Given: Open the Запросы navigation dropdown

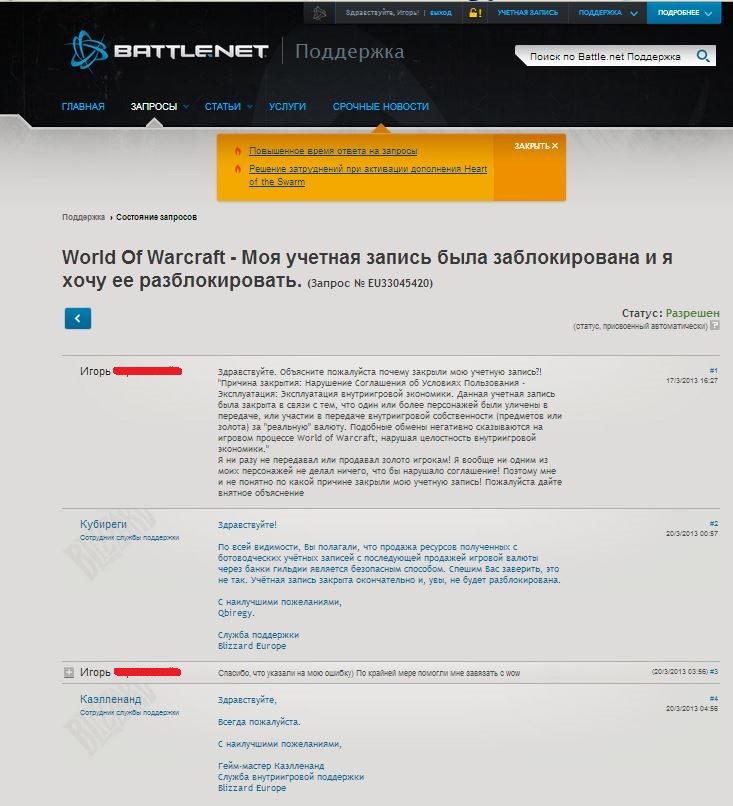Looking at the screenshot, I should pos(159,106).
